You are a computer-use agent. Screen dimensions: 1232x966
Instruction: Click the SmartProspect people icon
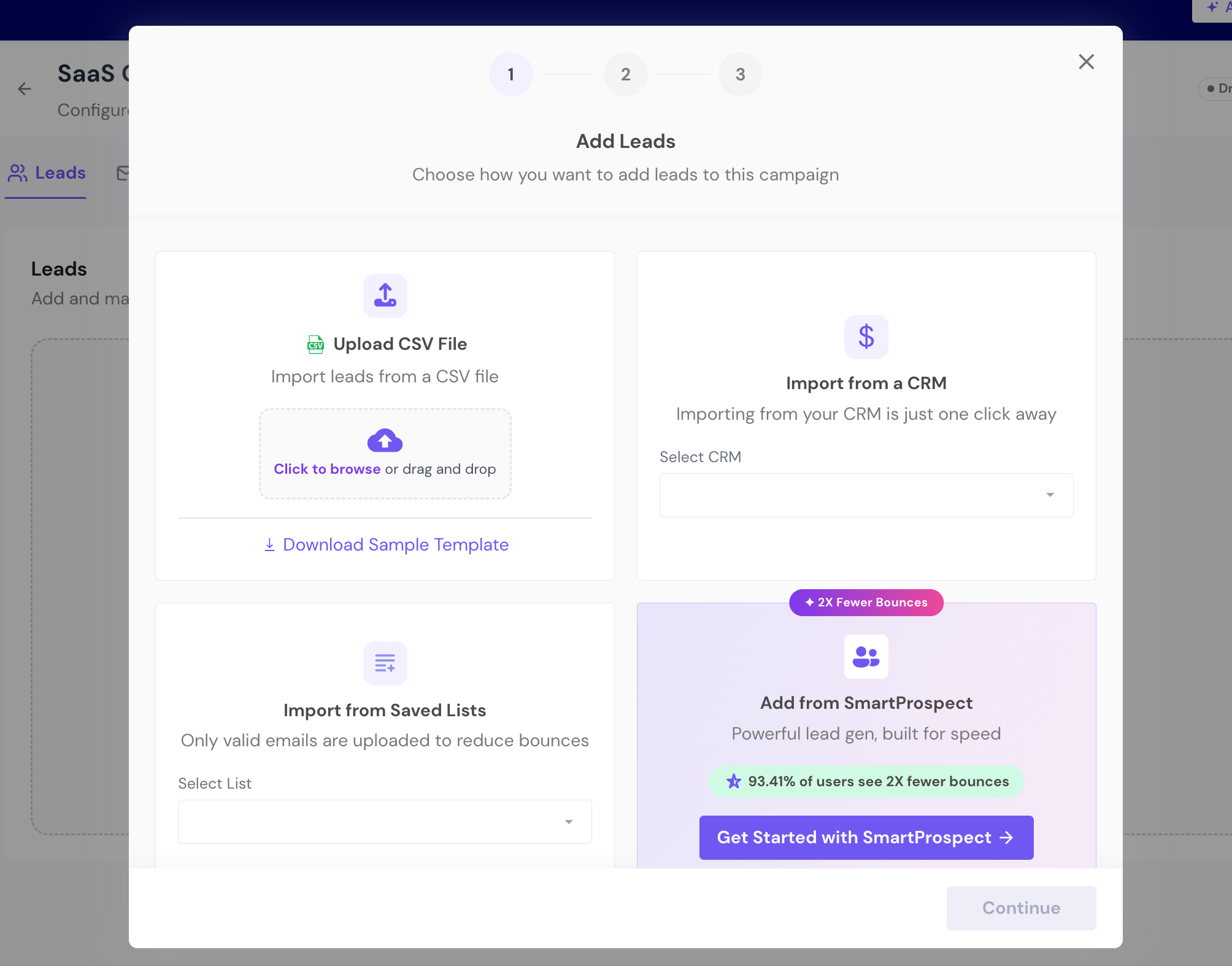tap(866, 657)
